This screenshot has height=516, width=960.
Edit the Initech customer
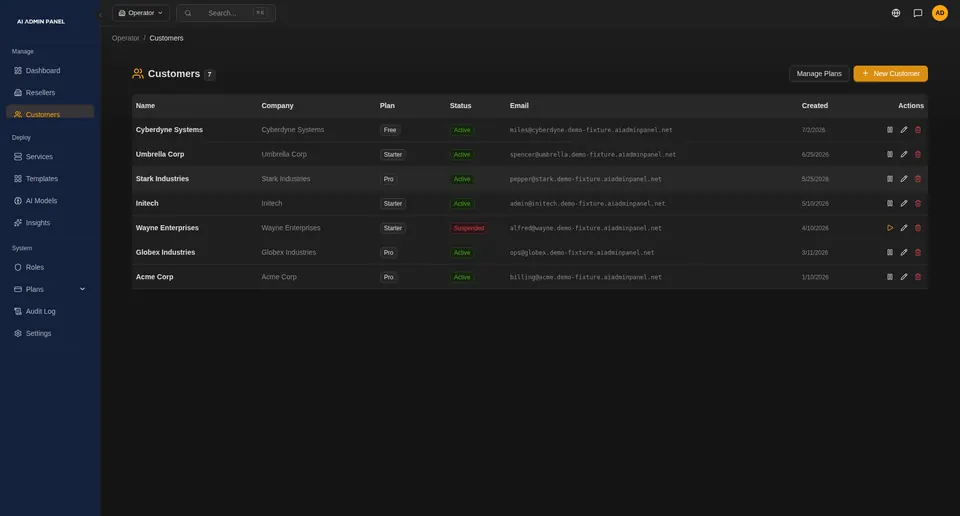pyautogui.click(x=904, y=203)
